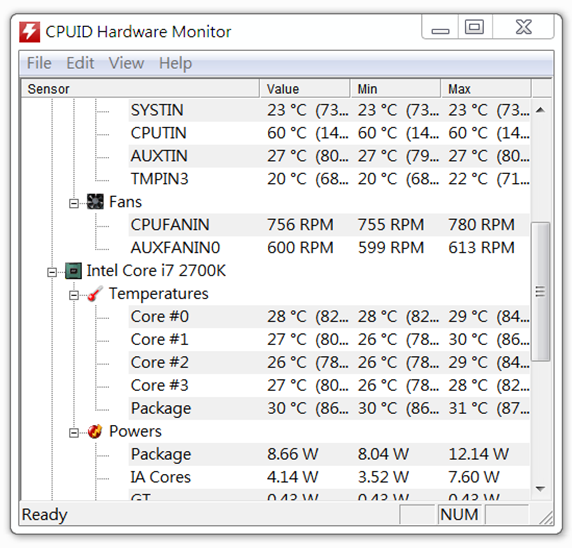Click the 599 RPM min value
The height and width of the screenshot is (548, 572).
click(x=391, y=248)
